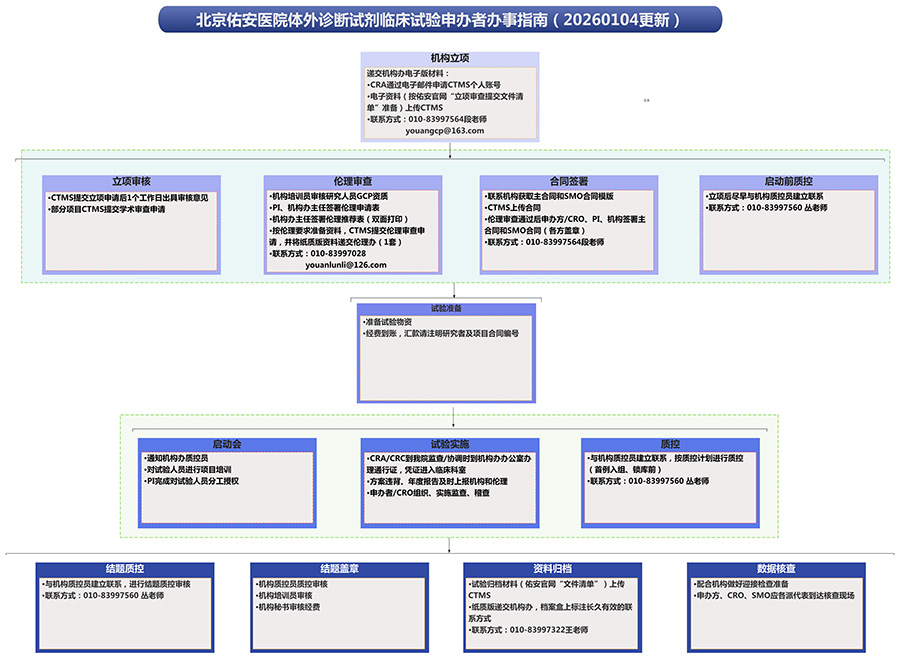Click "机构培训员审核研究人员GCP资质" line
The height and width of the screenshot is (659, 900).
(328, 196)
